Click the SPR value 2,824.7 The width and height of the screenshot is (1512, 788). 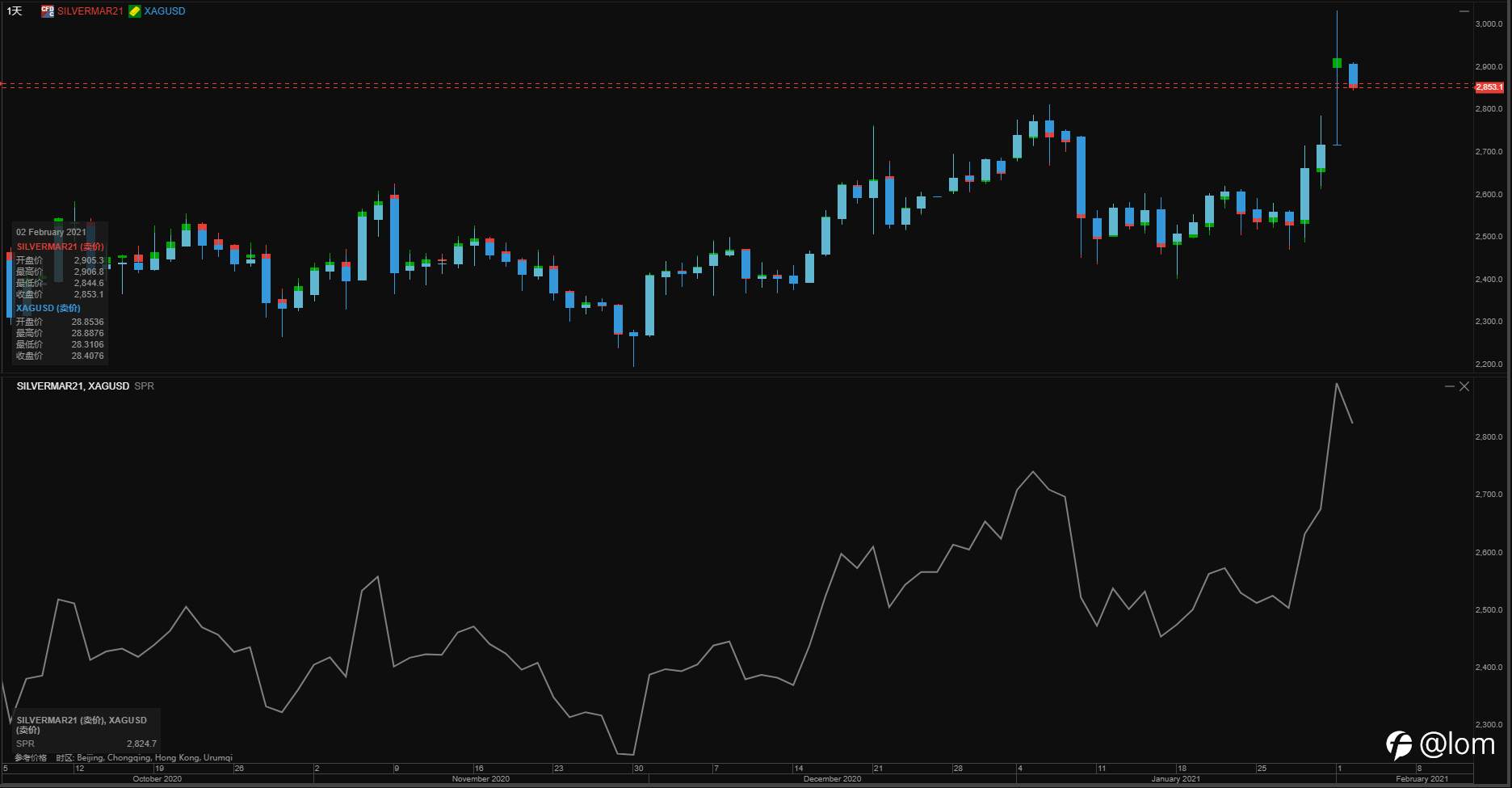141,744
